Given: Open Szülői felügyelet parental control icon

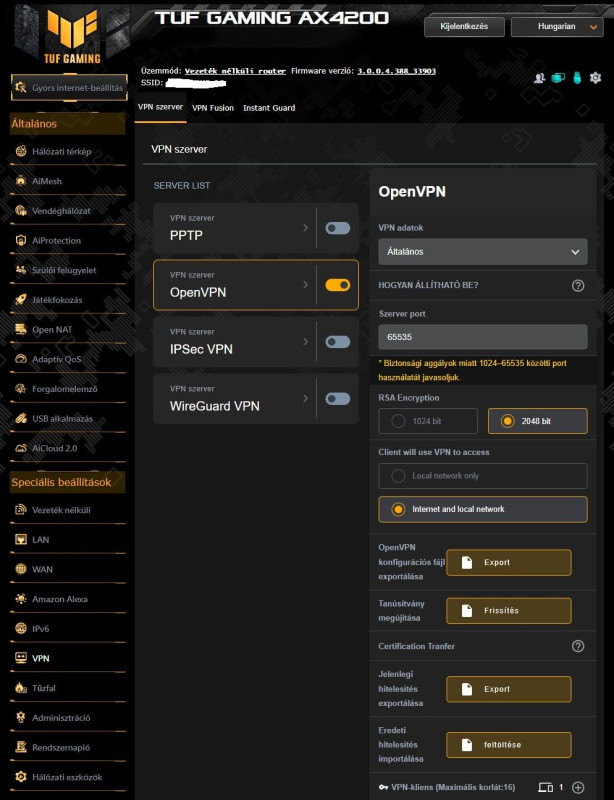Looking at the screenshot, I should click(20, 270).
